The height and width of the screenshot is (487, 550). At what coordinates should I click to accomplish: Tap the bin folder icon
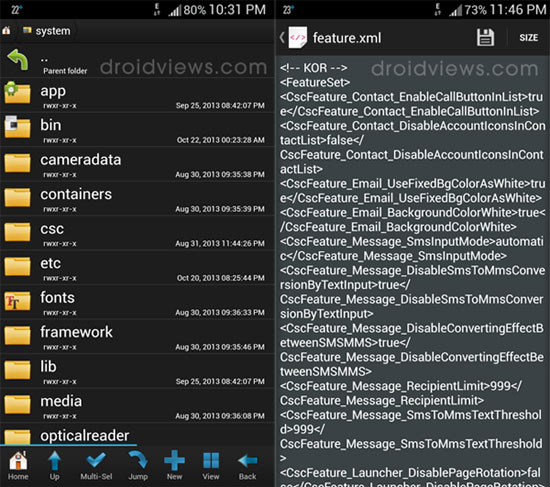(x=17, y=127)
